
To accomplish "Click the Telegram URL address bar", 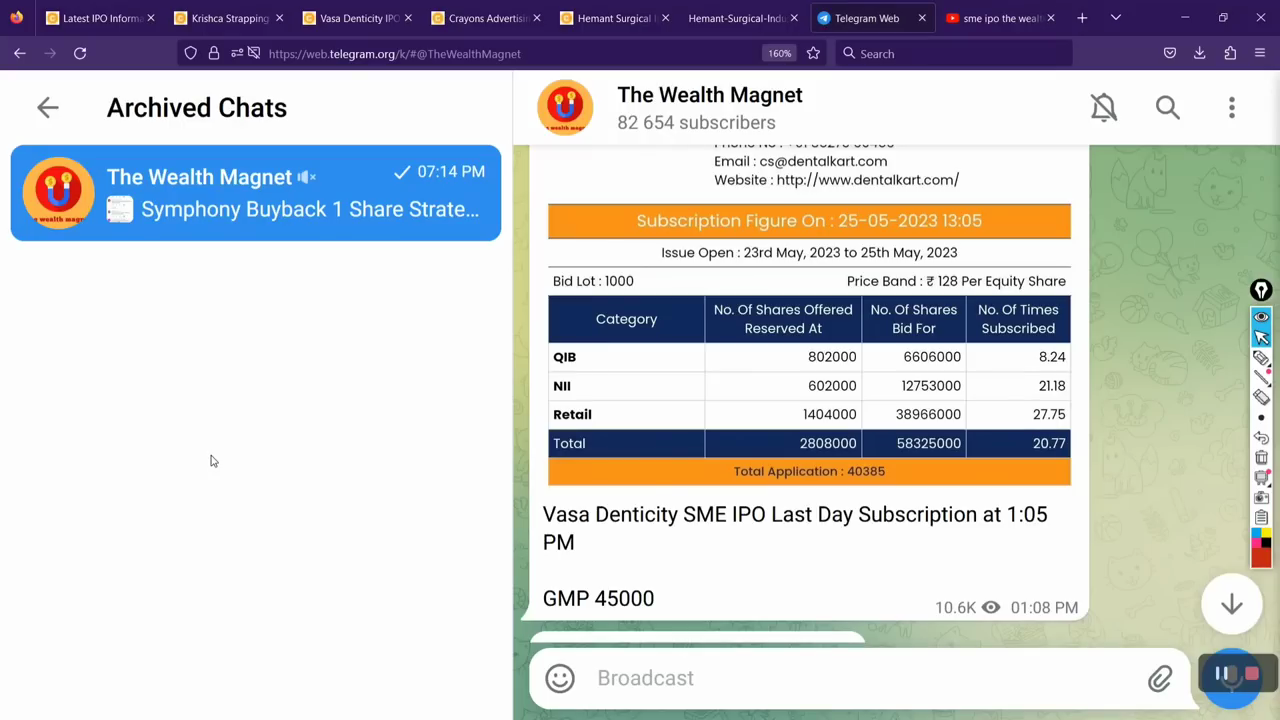I will coord(395,54).
